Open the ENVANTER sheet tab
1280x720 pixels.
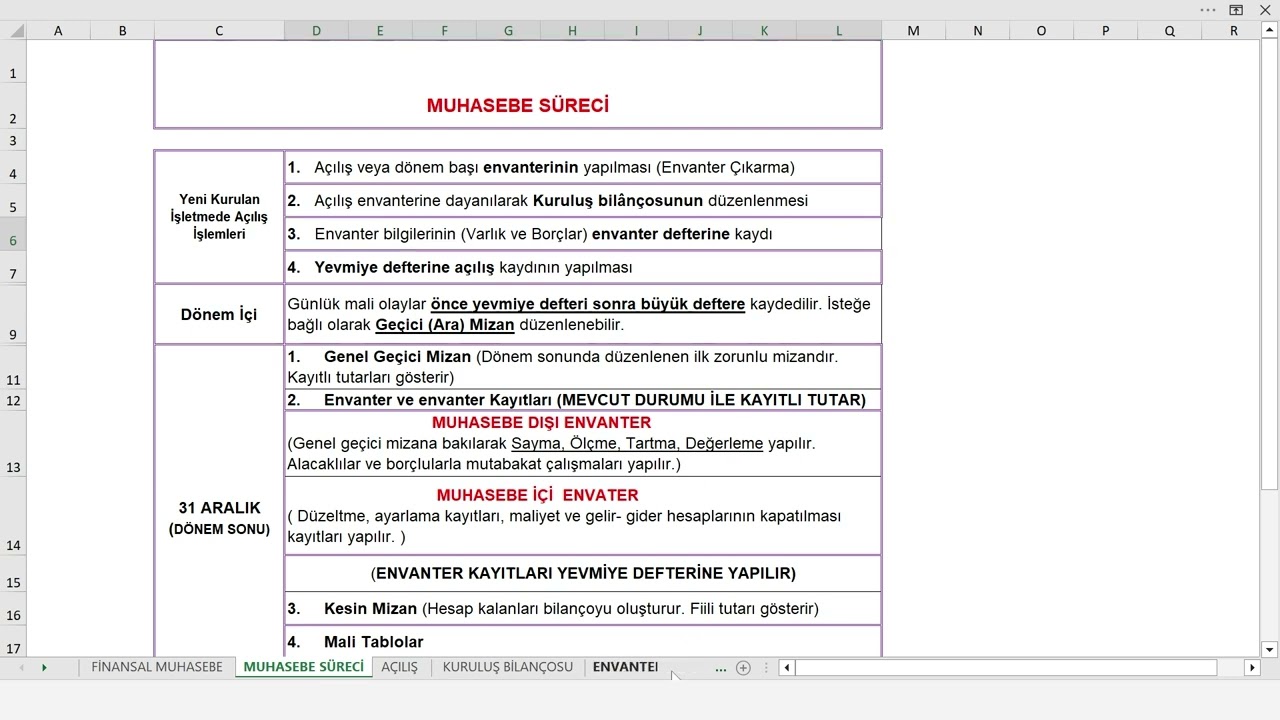[x=625, y=667]
